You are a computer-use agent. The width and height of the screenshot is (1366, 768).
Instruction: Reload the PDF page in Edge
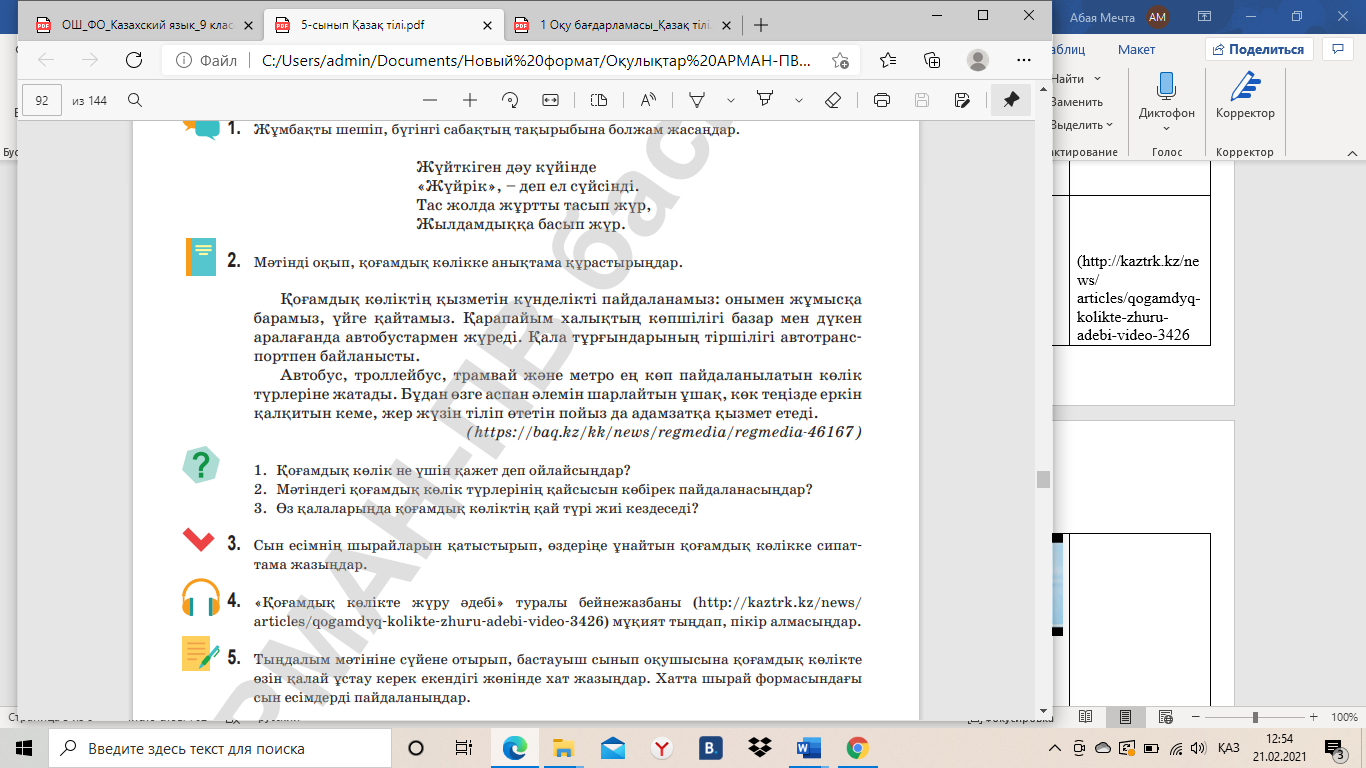(133, 60)
